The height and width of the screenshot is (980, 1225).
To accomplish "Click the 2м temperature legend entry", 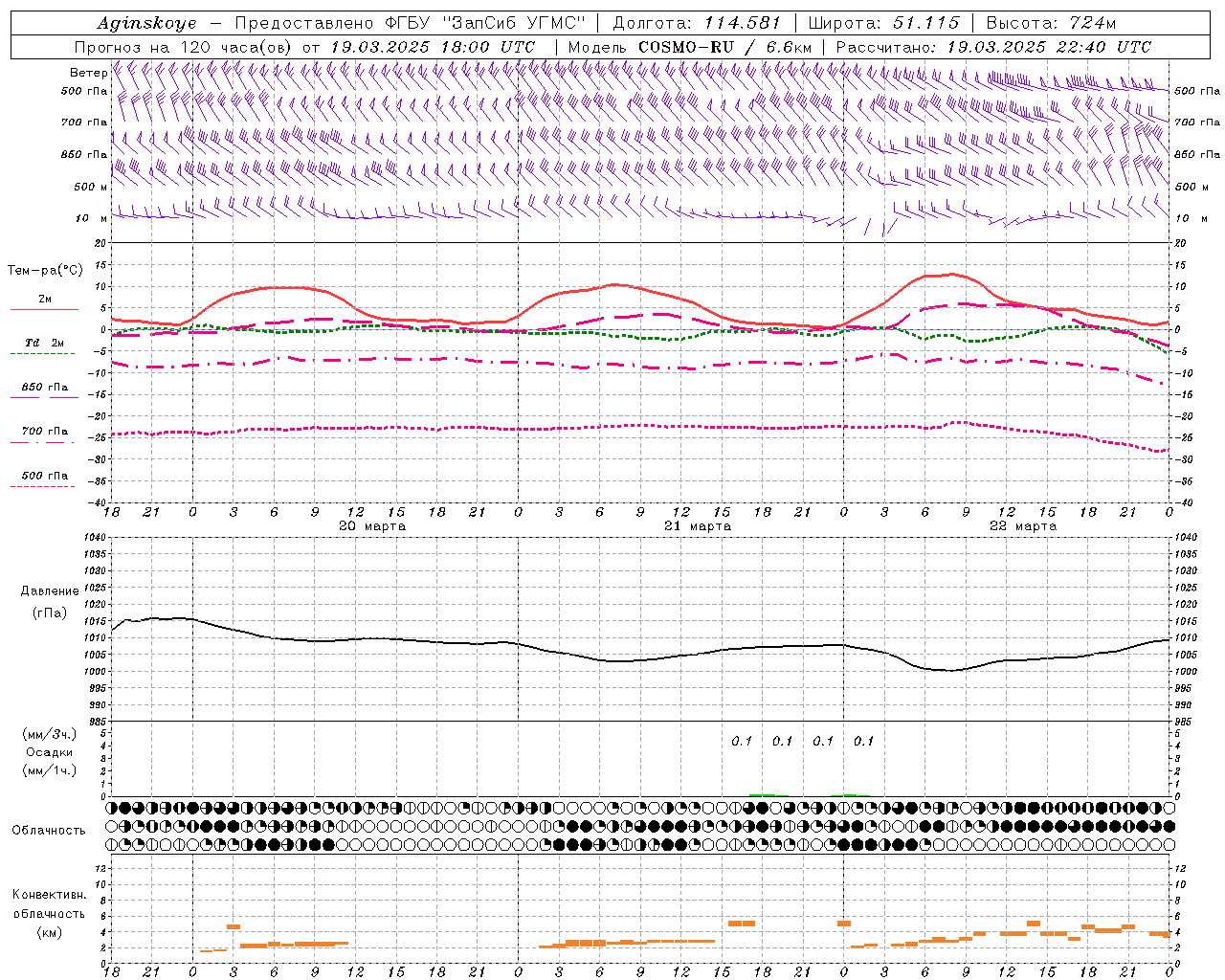I will pos(45,299).
